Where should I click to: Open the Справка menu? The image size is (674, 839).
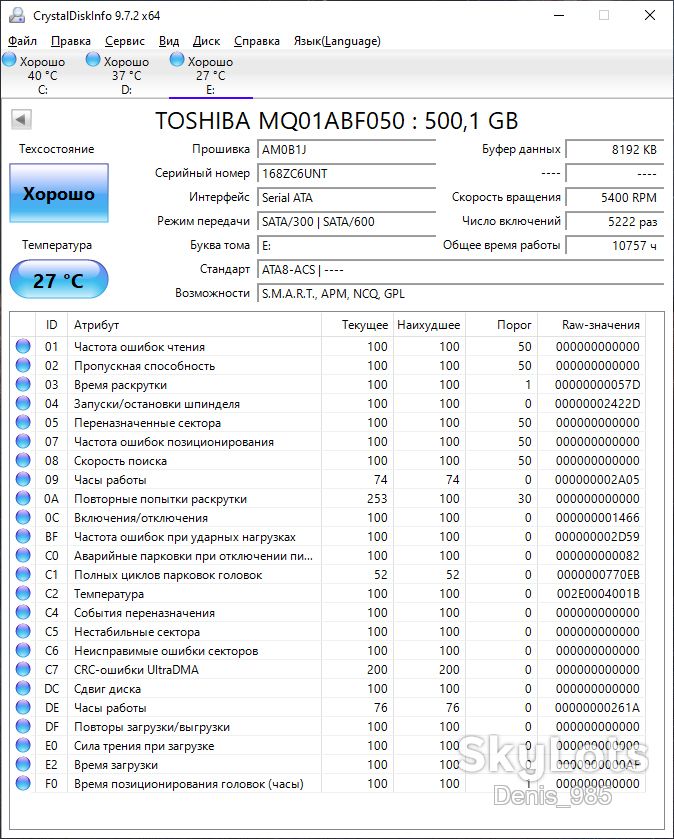coord(257,41)
